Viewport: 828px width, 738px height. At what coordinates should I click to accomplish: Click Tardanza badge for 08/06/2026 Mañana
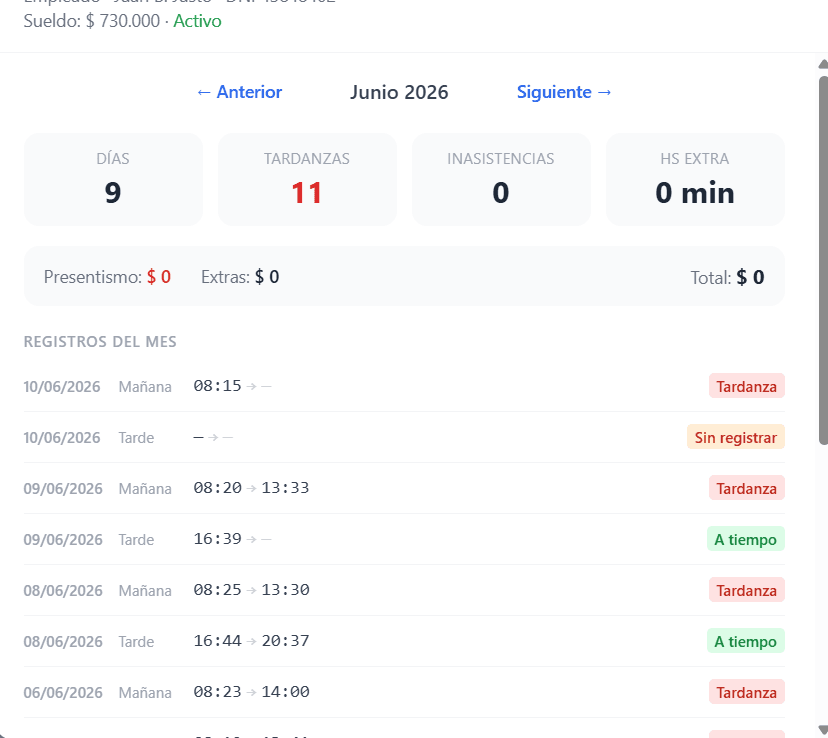tap(747, 590)
